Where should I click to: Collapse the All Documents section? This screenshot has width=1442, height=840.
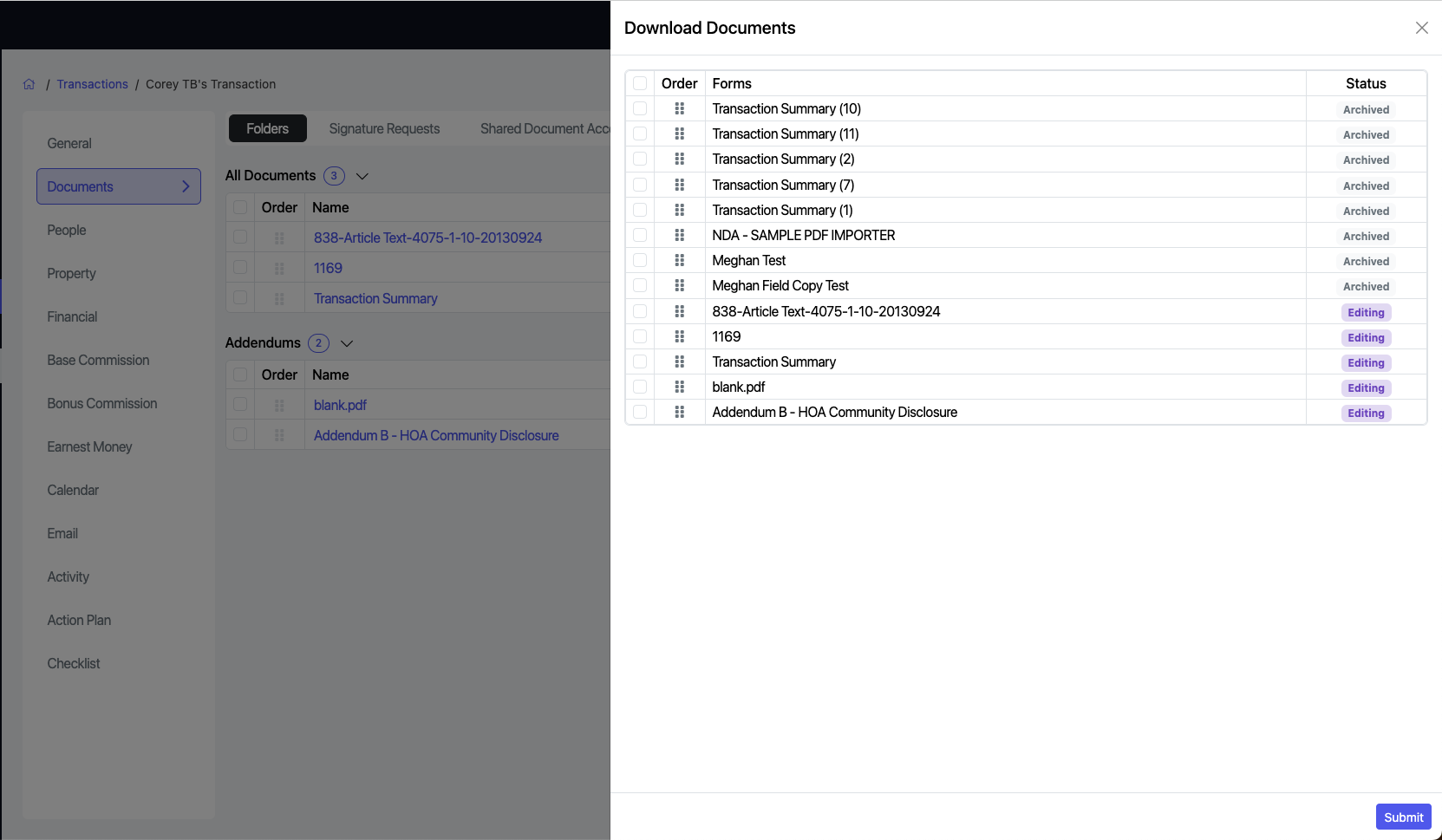coord(362,176)
